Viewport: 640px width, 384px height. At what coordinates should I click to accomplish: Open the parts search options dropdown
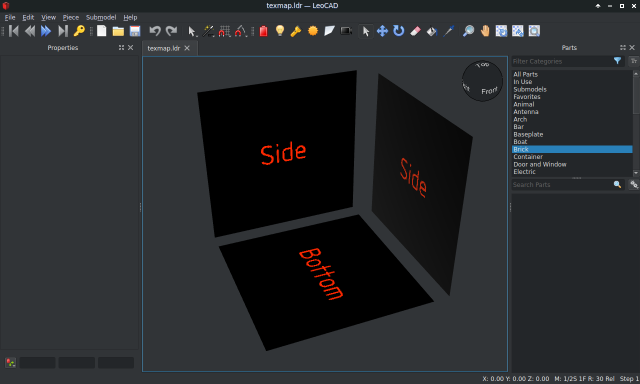[634, 184]
